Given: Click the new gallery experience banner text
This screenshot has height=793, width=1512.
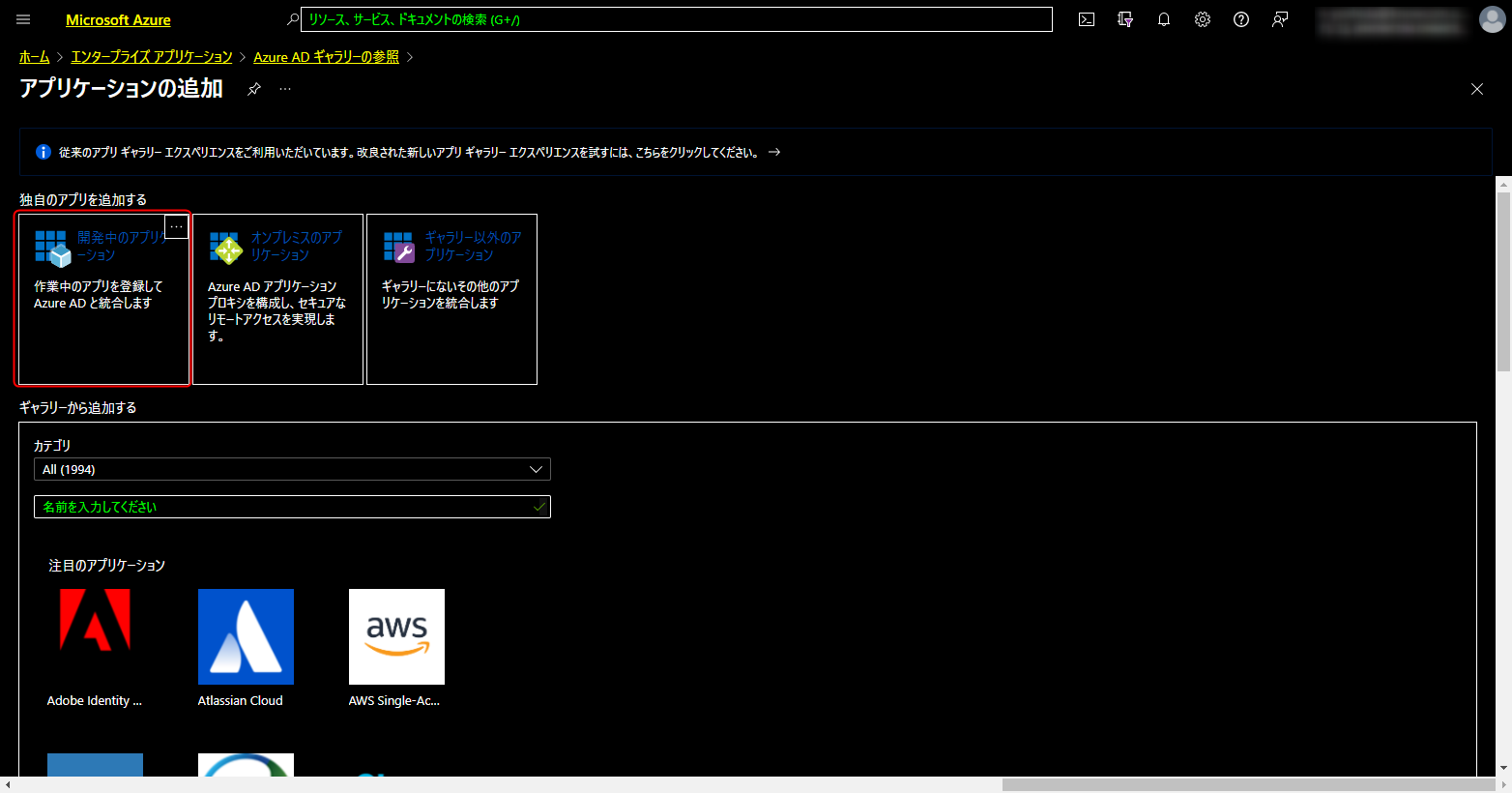Looking at the screenshot, I should [409, 152].
